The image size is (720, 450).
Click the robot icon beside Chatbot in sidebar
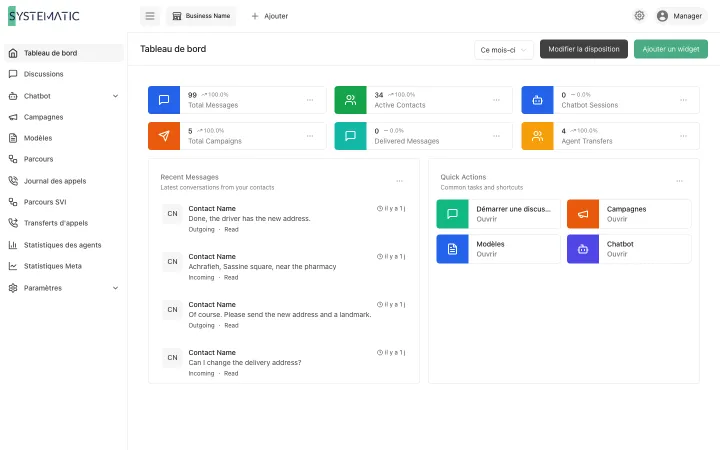click(x=13, y=96)
